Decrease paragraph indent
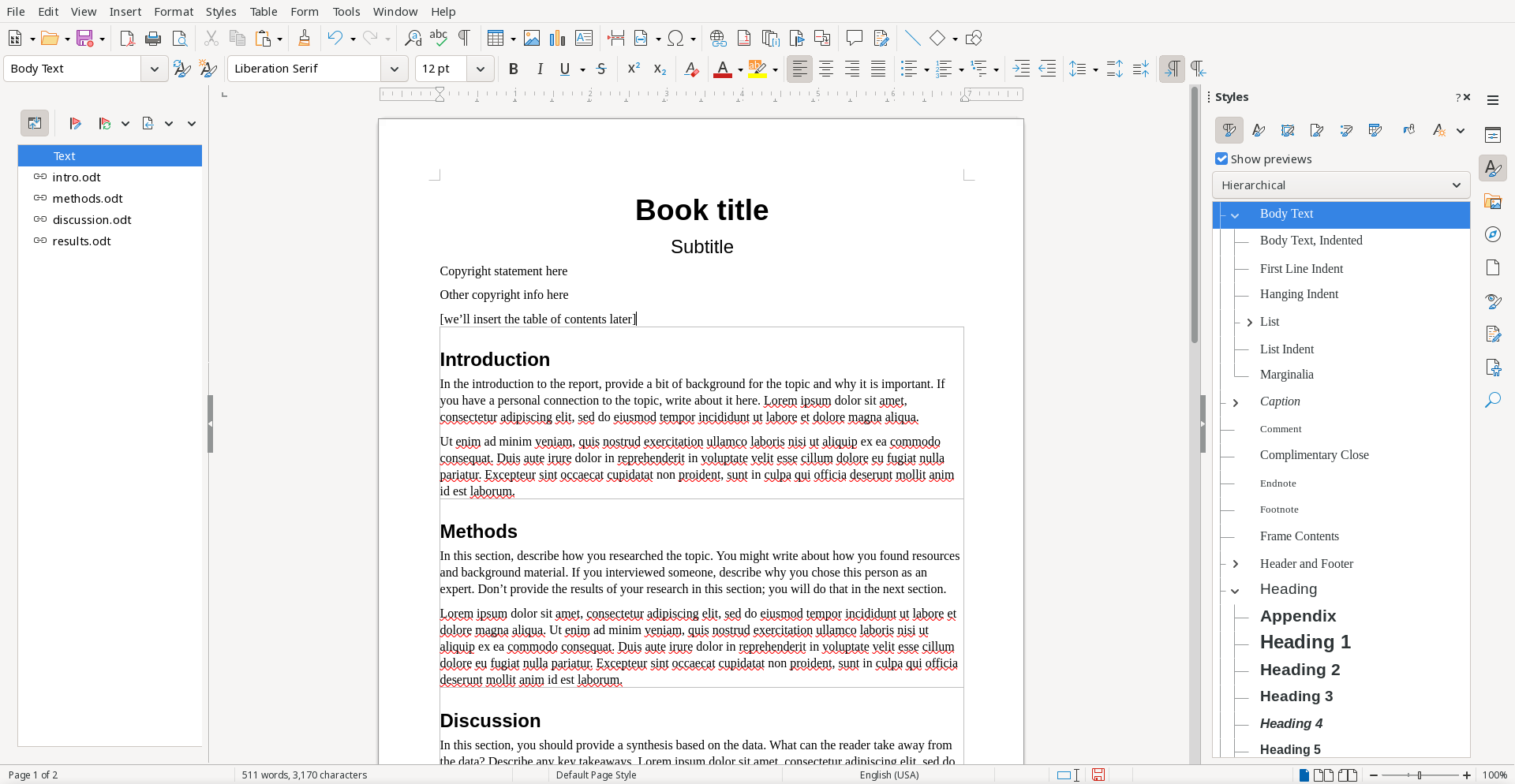The image size is (1515, 784). [1047, 69]
